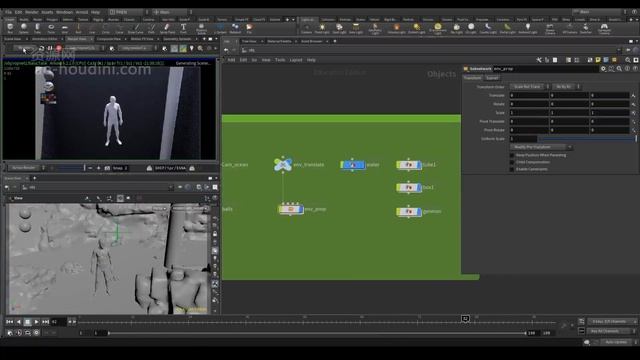
Task: Click the parameter panel gear icon
Action: pos(603,69)
